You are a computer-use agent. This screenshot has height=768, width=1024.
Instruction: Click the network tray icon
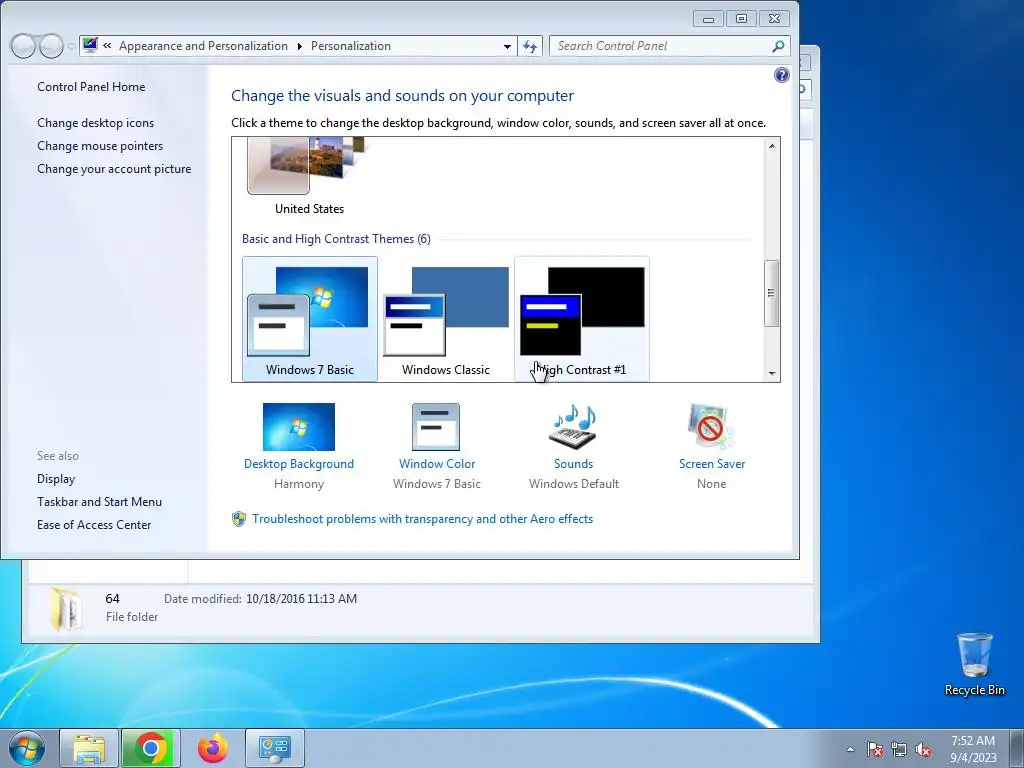[x=899, y=749]
